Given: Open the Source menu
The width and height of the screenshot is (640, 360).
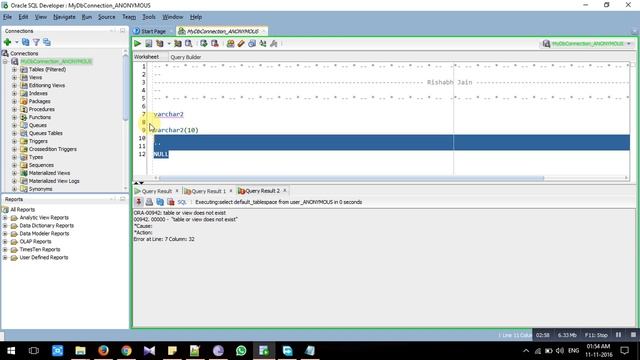Looking at the screenshot, I should (107, 17).
